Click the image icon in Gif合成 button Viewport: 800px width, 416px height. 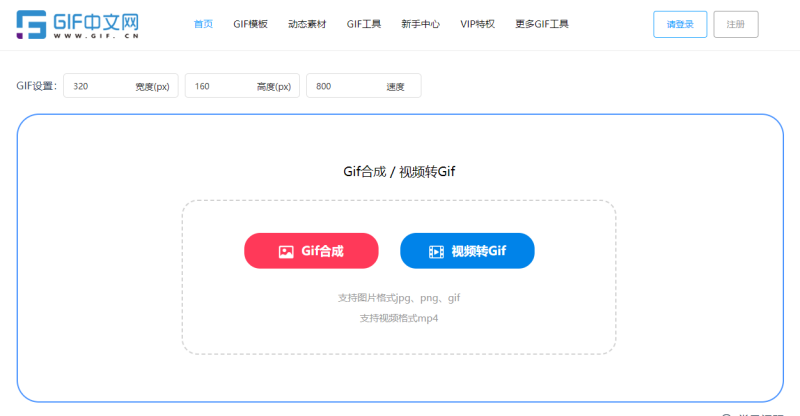tap(286, 252)
